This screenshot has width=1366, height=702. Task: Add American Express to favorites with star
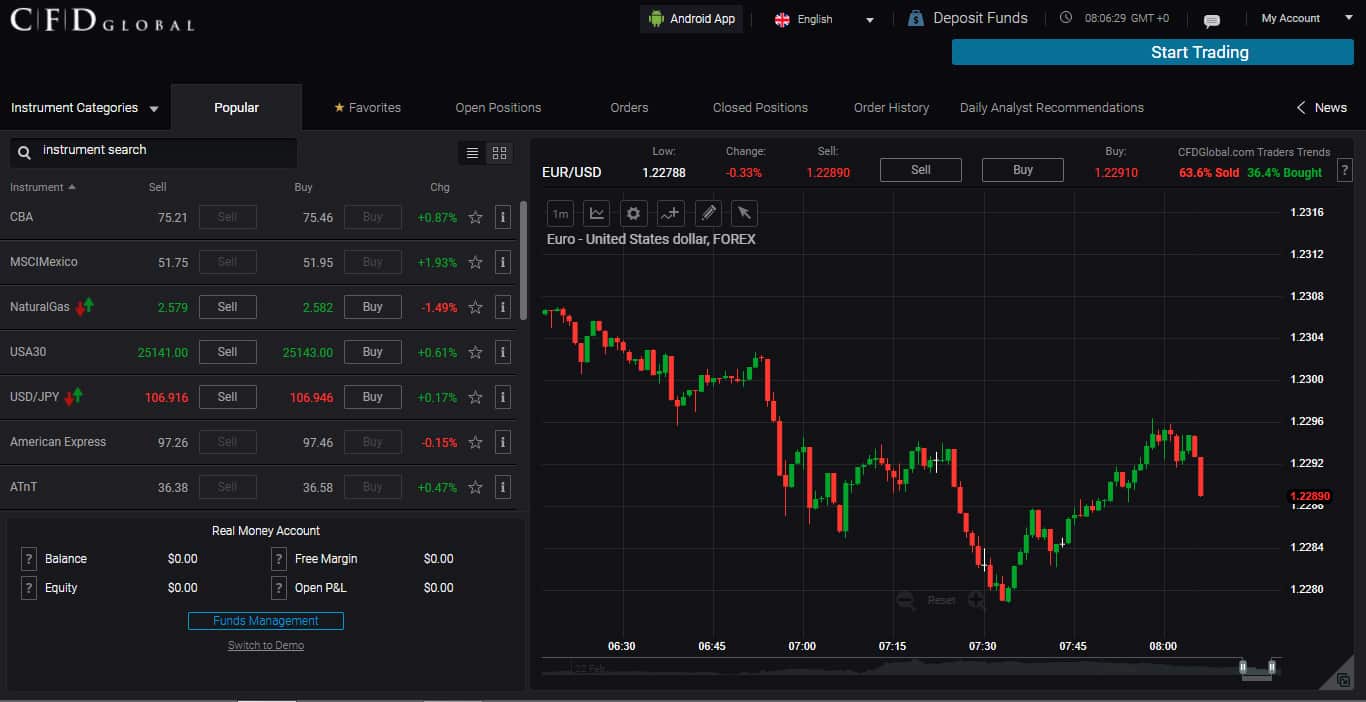[x=475, y=442]
